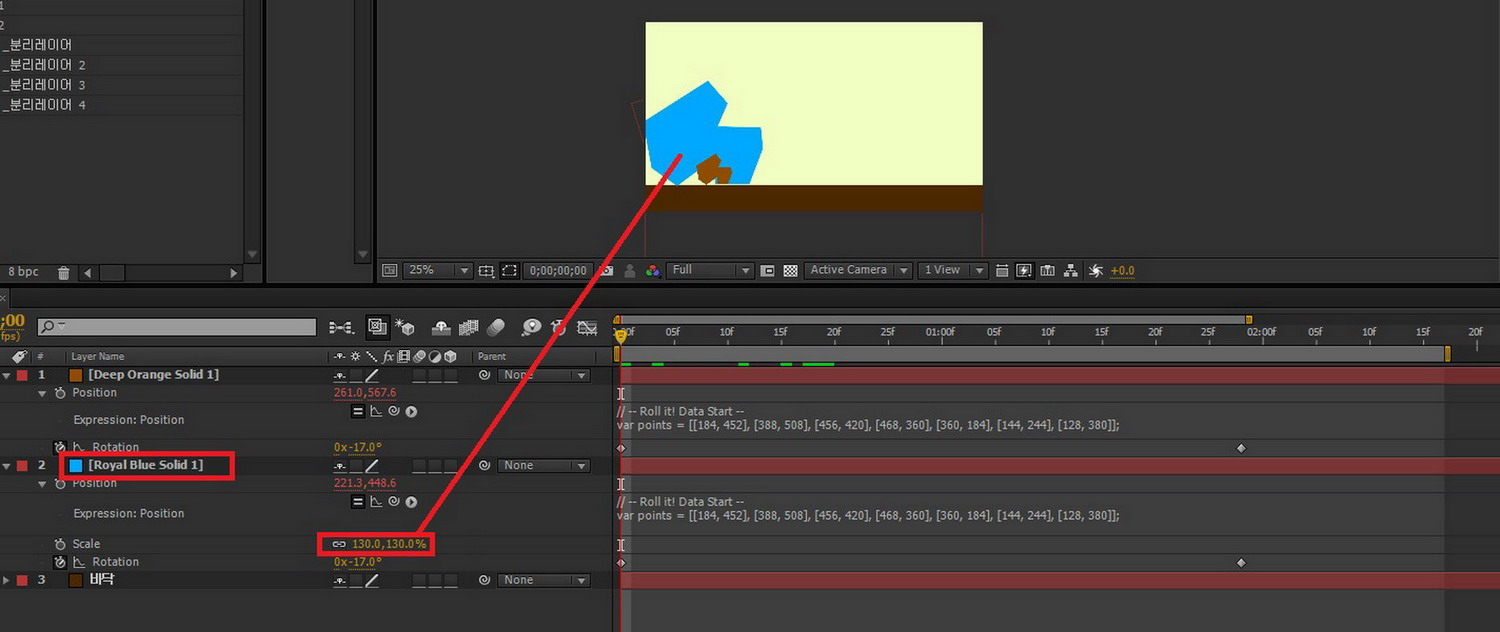The height and width of the screenshot is (632, 1500).
Task: Select Royal Blue Rotation value 0x-17.0°
Action: (358, 562)
